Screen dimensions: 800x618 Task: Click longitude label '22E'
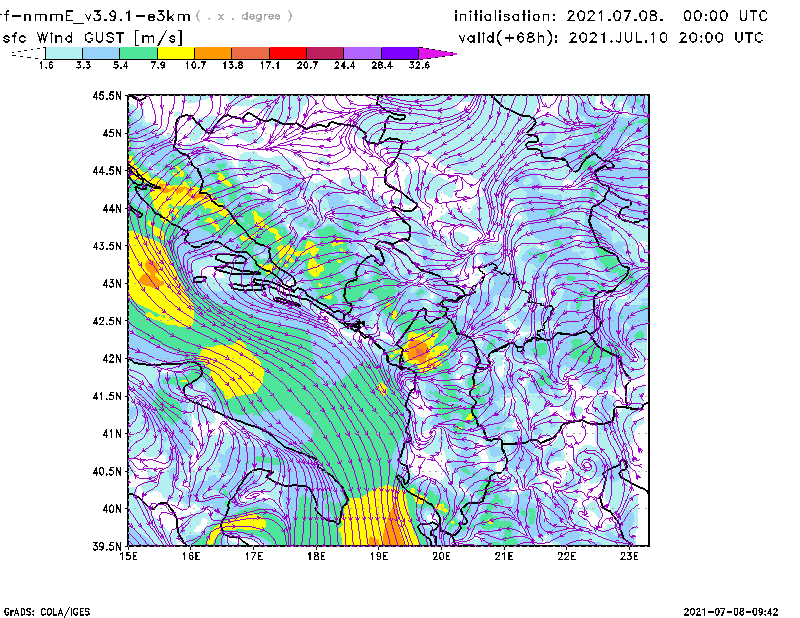566,556
